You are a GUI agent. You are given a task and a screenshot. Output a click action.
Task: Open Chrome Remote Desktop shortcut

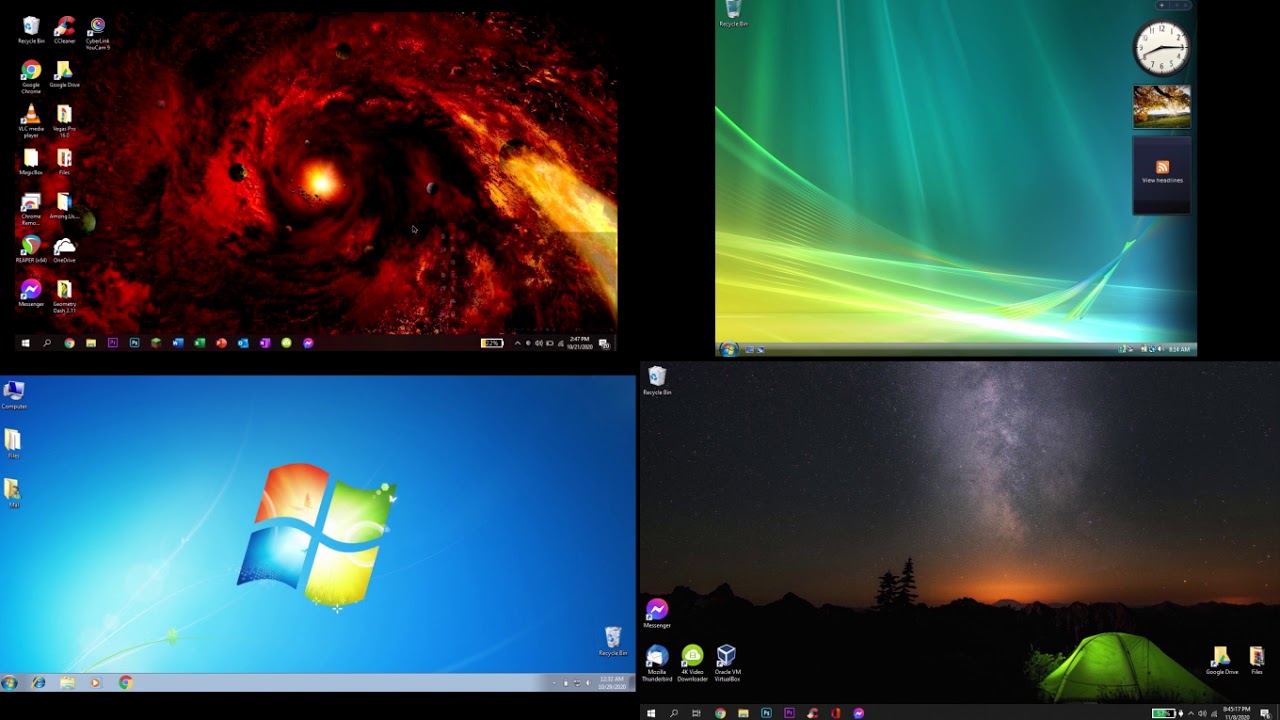coord(31,208)
